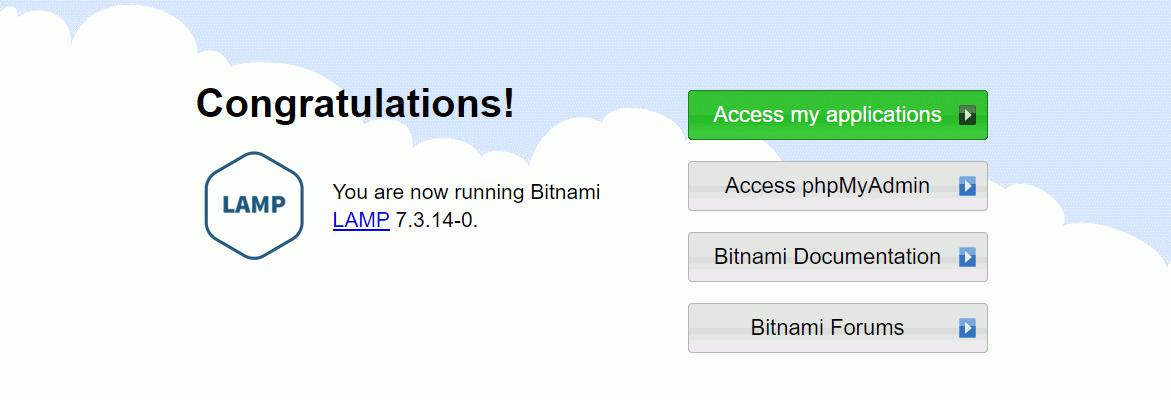Click the version number 7.3.14-0 text
1171x400 pixels.
(x=436, y=220)
